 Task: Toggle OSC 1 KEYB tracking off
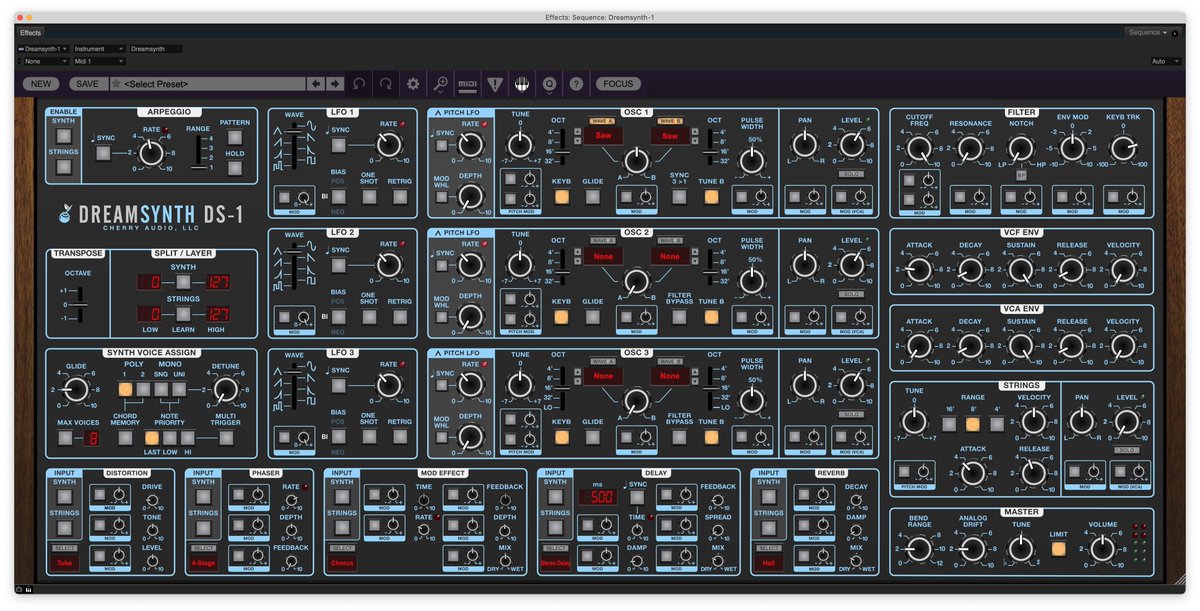[561, 197]
